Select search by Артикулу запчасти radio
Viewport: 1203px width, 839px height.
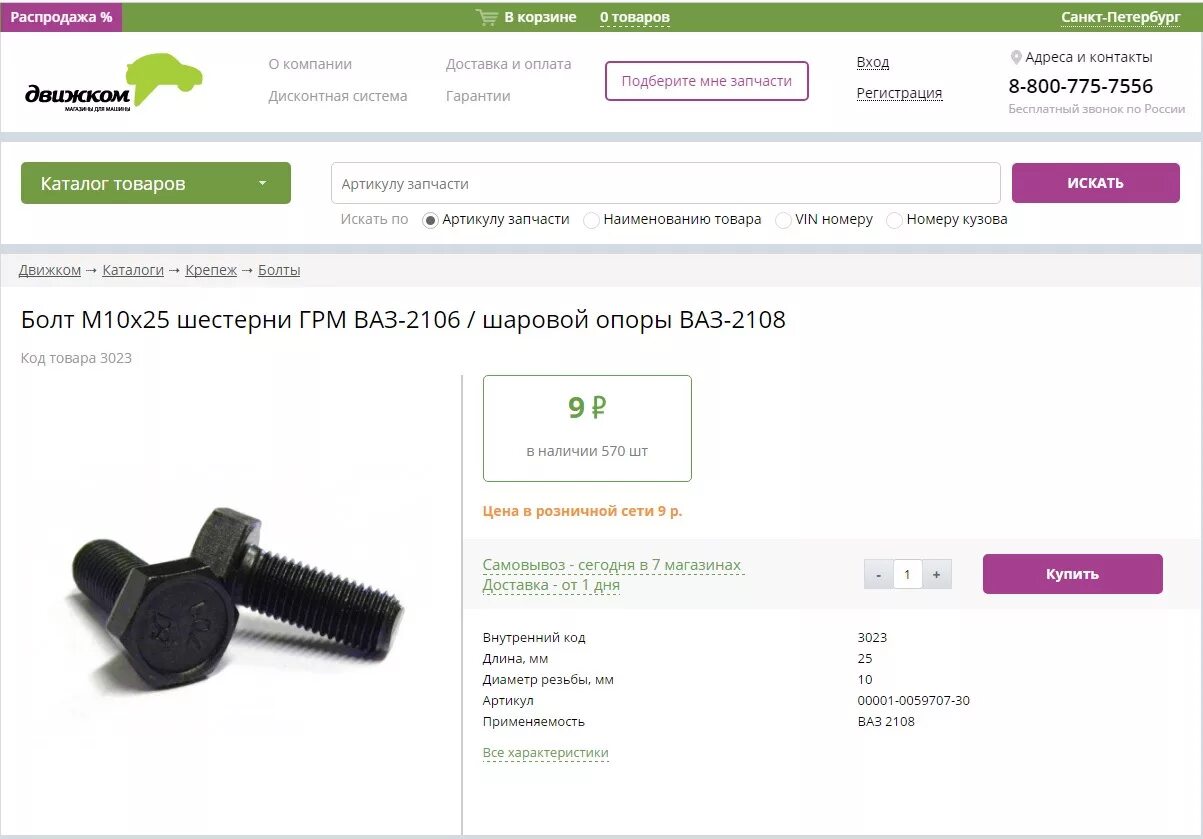pyautogui.click(x=430, y=220)
